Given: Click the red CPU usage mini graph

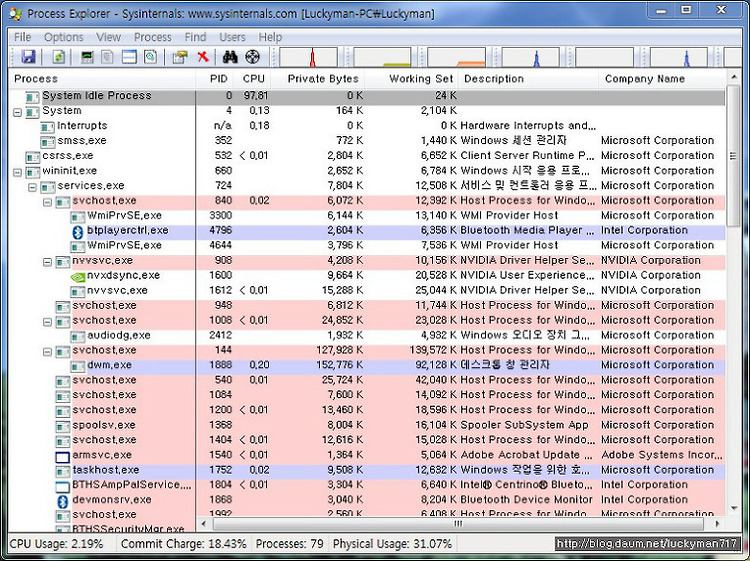Looking at the screenshot, I should 309,57.
